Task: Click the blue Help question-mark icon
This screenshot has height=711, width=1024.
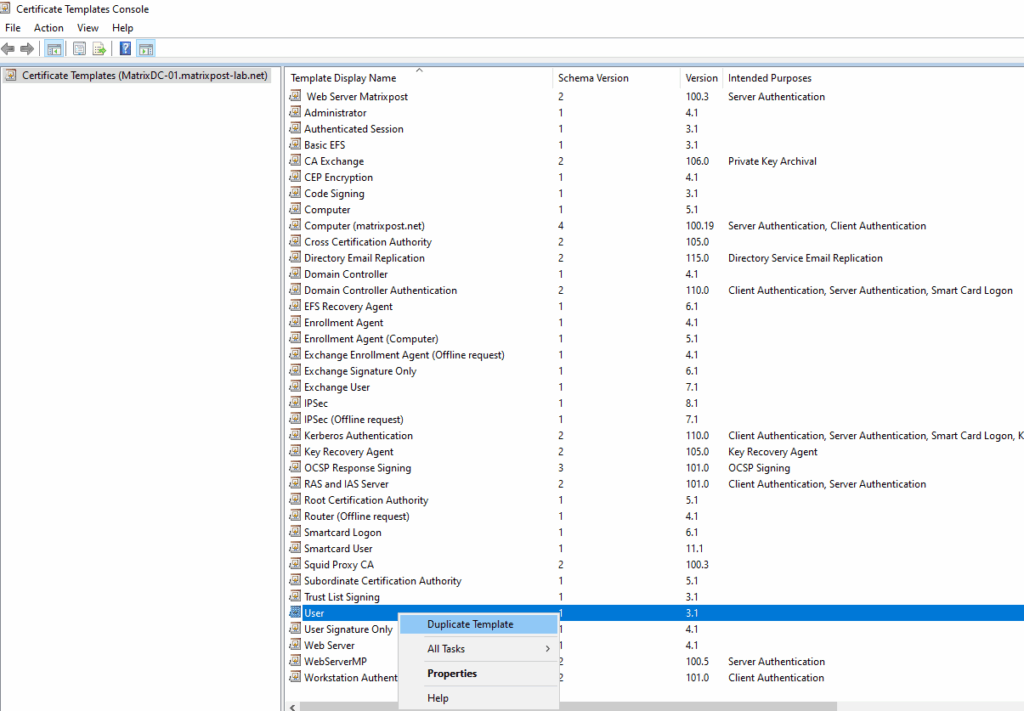Action: [126, 49]
